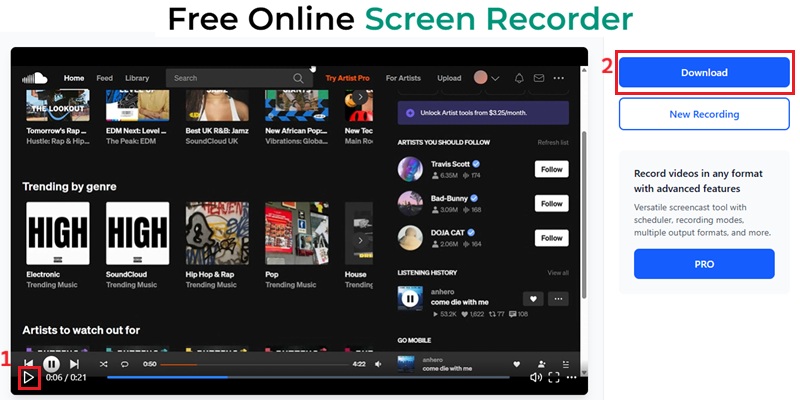Open Electronic trending music cover
This screenshot has width=800, height=400.
click(58, 233)
